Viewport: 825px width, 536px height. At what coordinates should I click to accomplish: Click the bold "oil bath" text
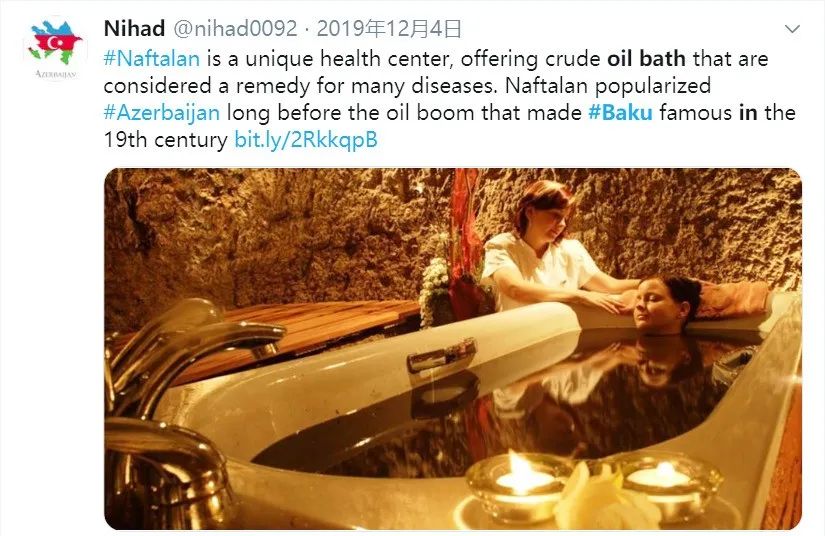646,58
